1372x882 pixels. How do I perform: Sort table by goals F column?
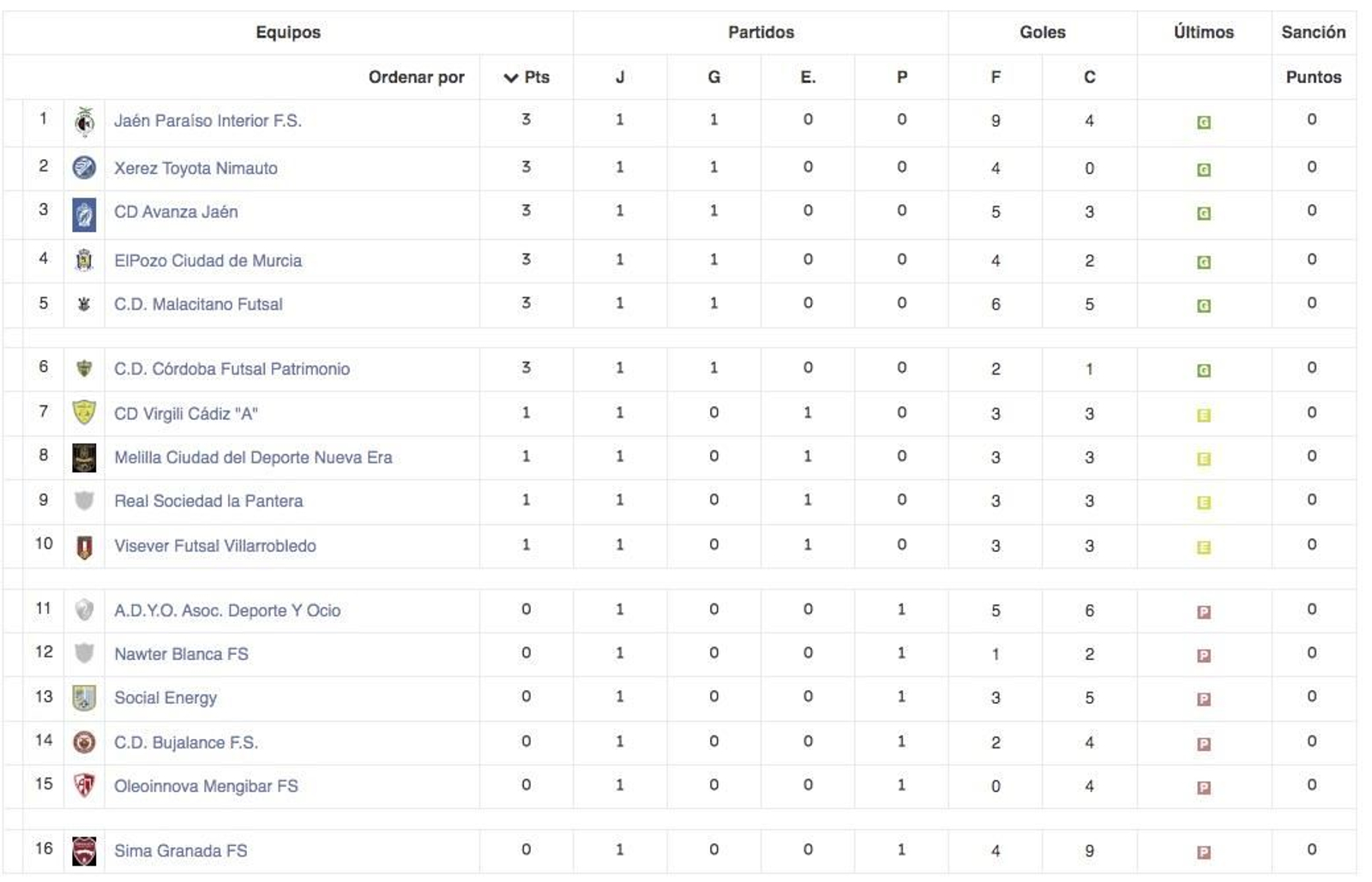click(995, 77)
